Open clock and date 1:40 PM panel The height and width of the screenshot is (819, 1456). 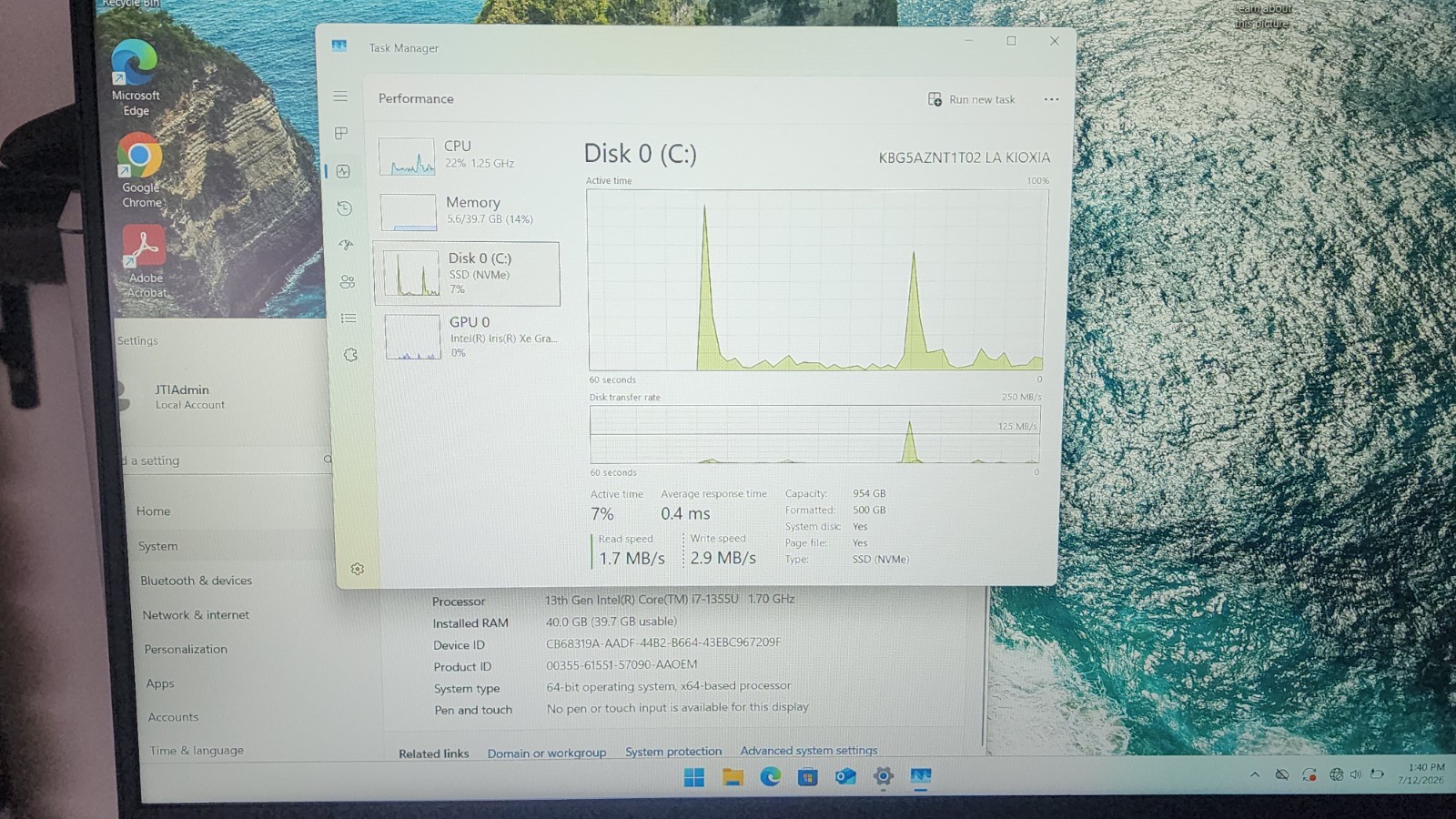(1421, 773)
